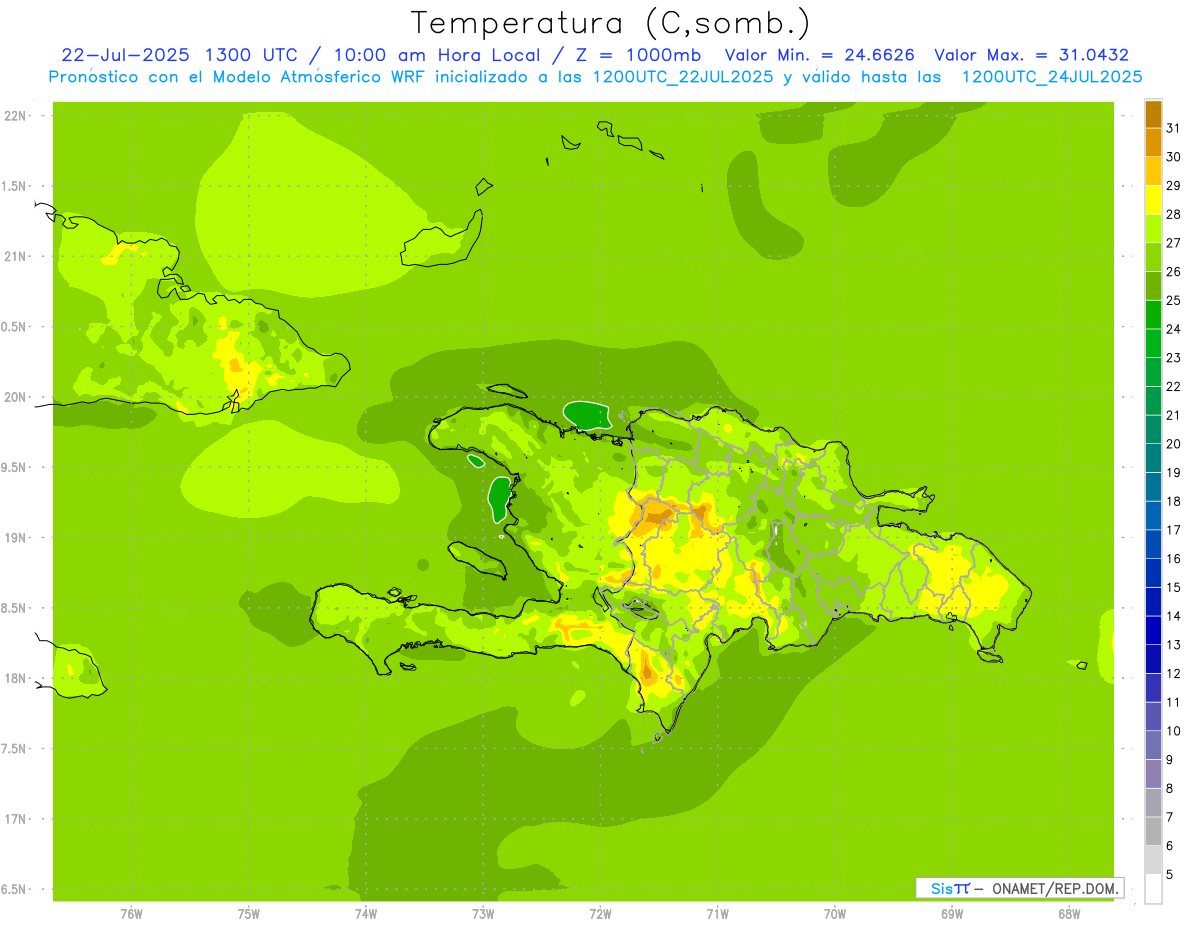Pick the gray scale segment between 6 and 7
The width and height of the screenshot is (1200, 927).
(x=1153, y=831)
